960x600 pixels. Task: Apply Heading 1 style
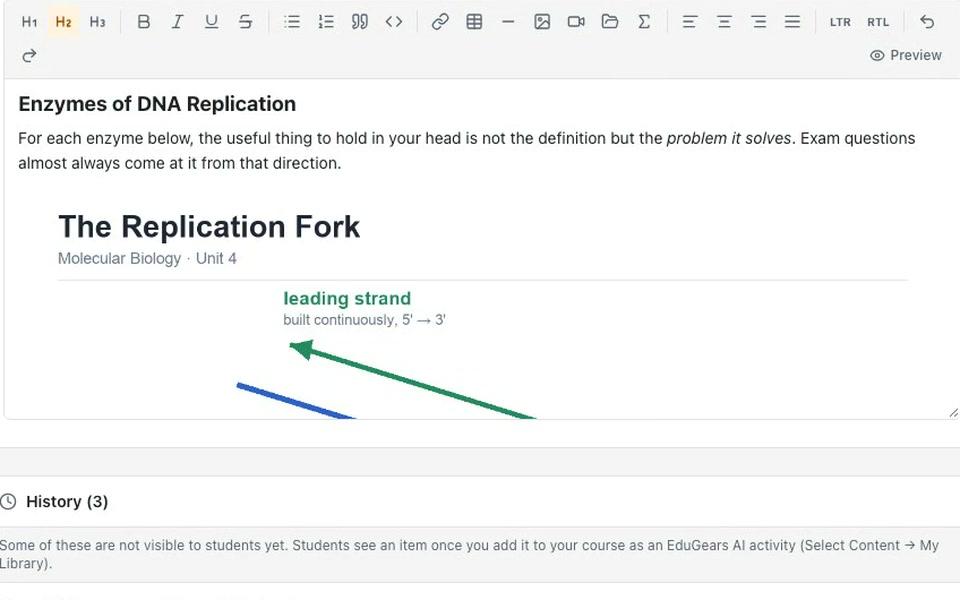[x=29, y=22]
